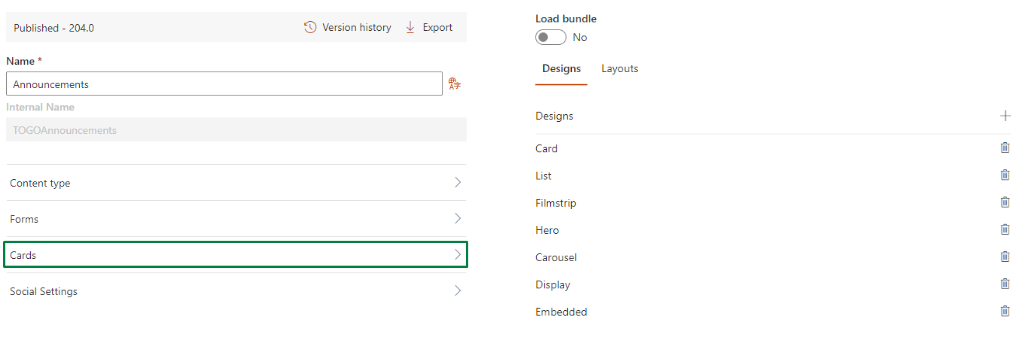The image size is (1027, 361).
Task: Delete the Card design with trash icon
Action: [x=1005, y=147]
